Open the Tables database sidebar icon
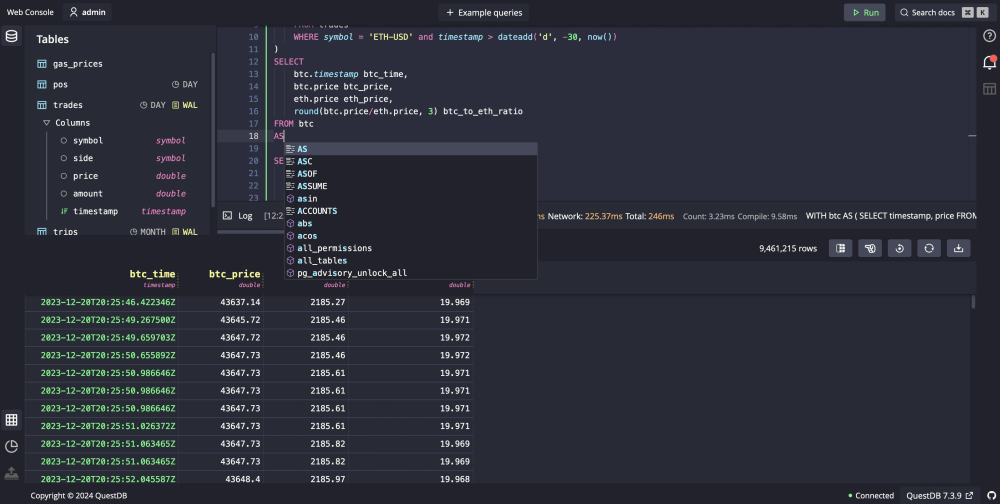This screenshot has height=504, width=1000. pyautogui.click(x=11, y=36)
